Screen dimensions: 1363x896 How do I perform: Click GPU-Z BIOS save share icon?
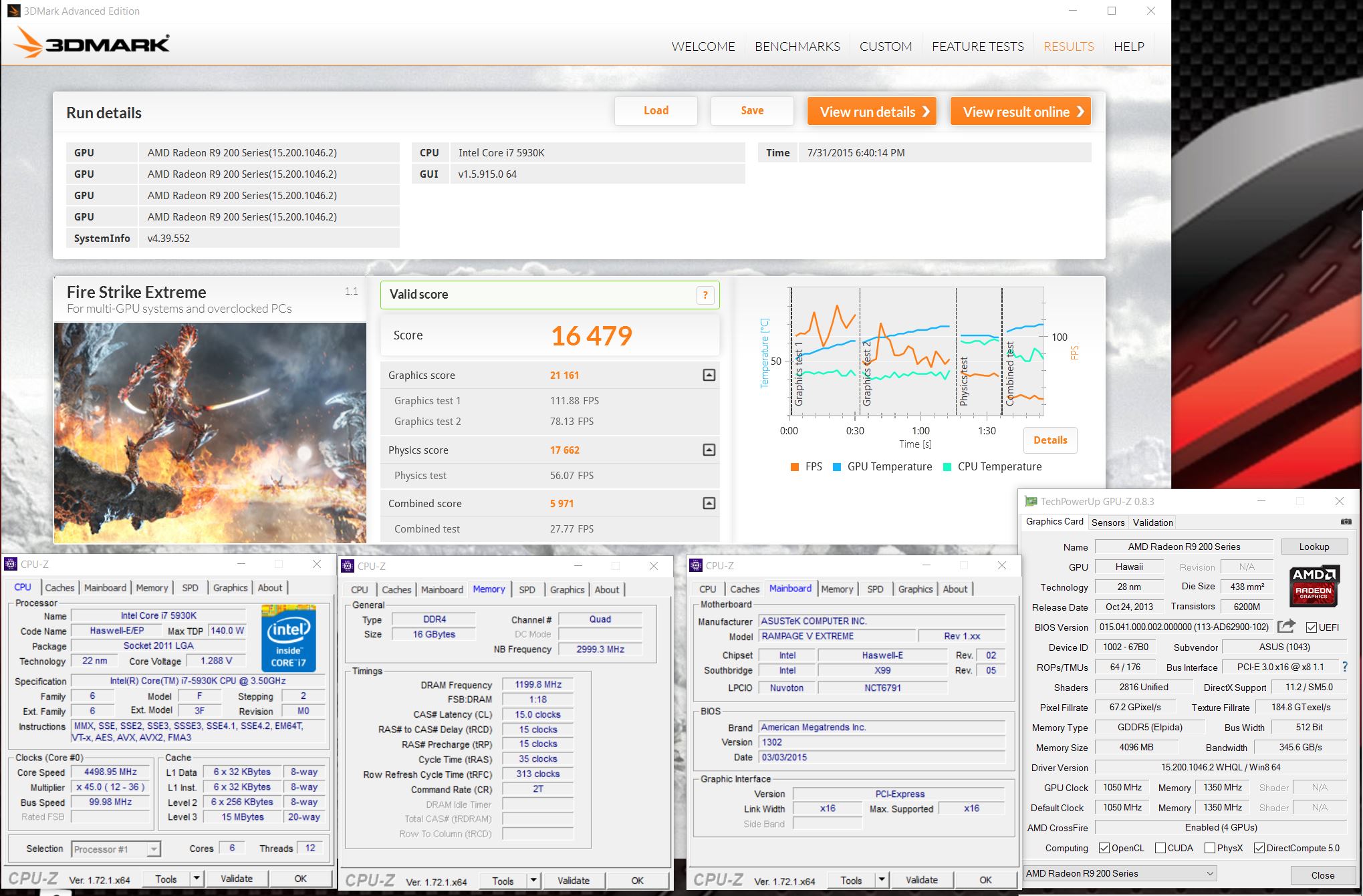1286,627
